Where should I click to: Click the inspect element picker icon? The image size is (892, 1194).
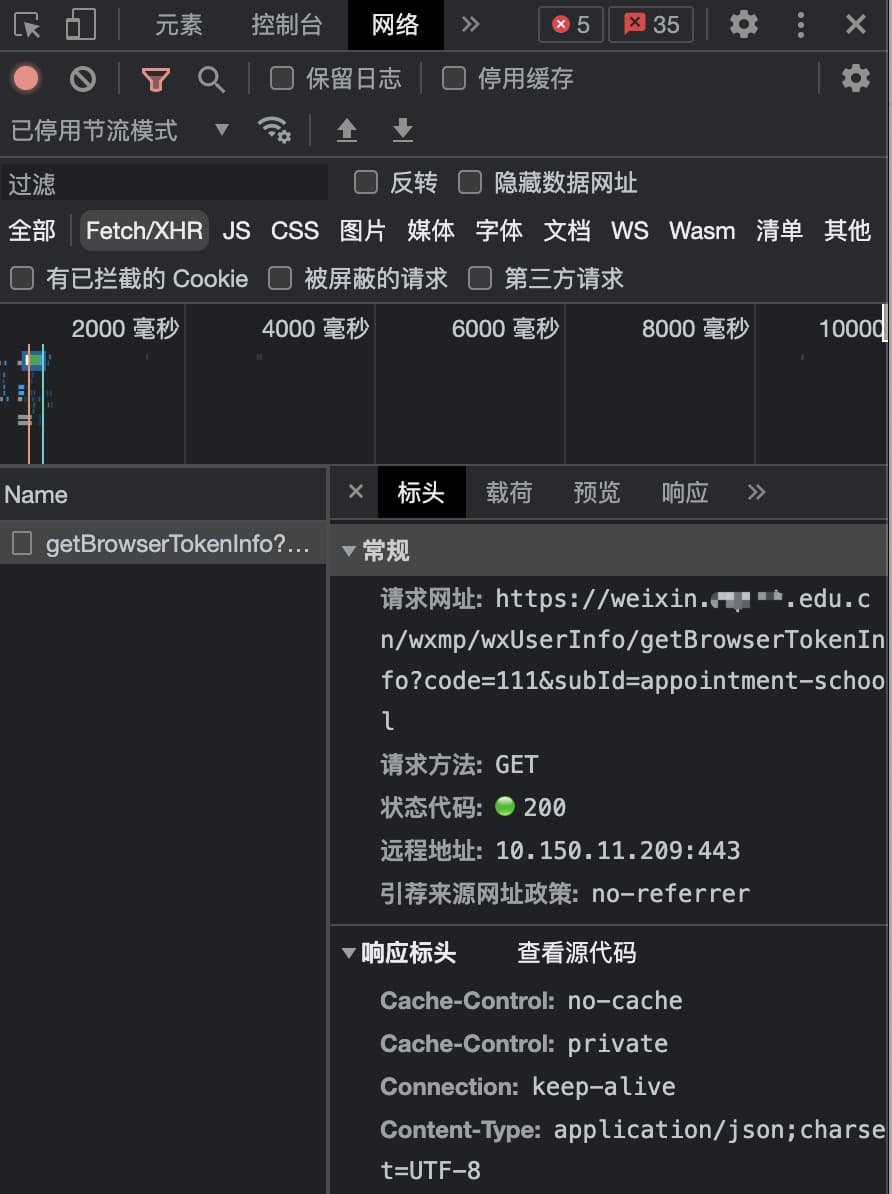28,25
